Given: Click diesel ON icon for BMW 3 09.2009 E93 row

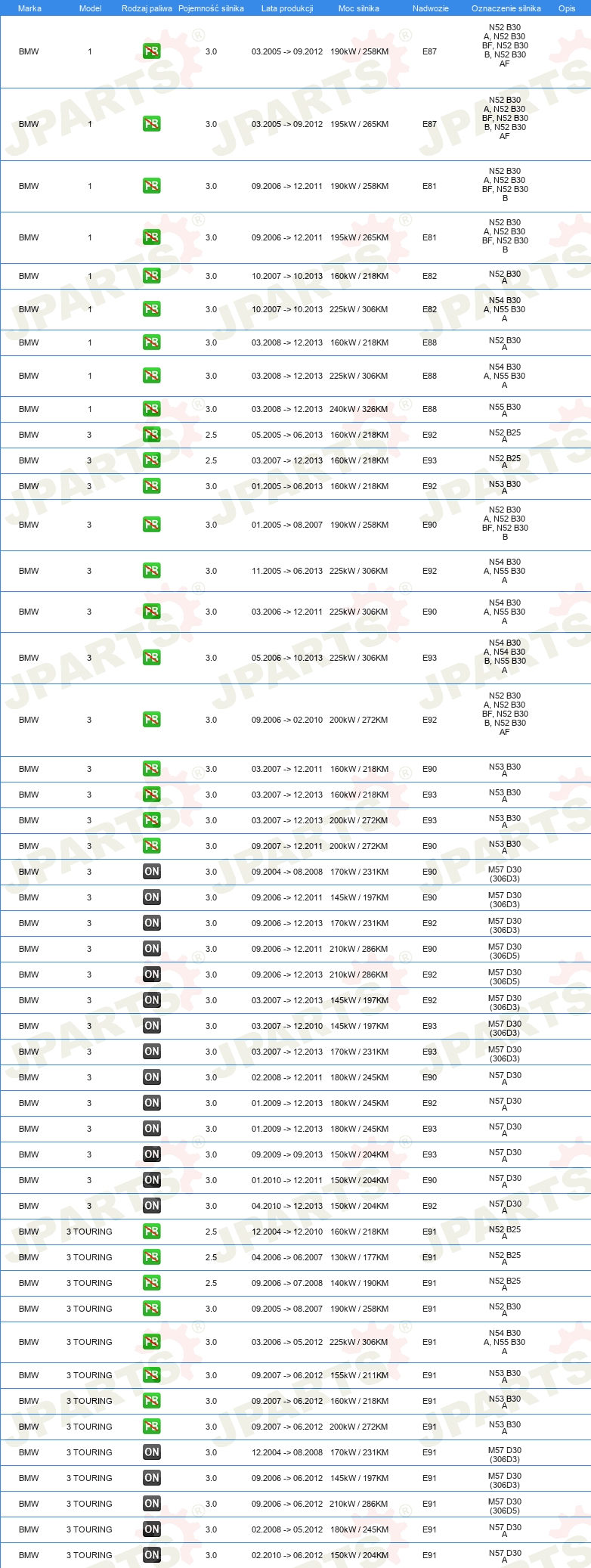Looking at the screenshot, I should click(x=151, y=1154).
